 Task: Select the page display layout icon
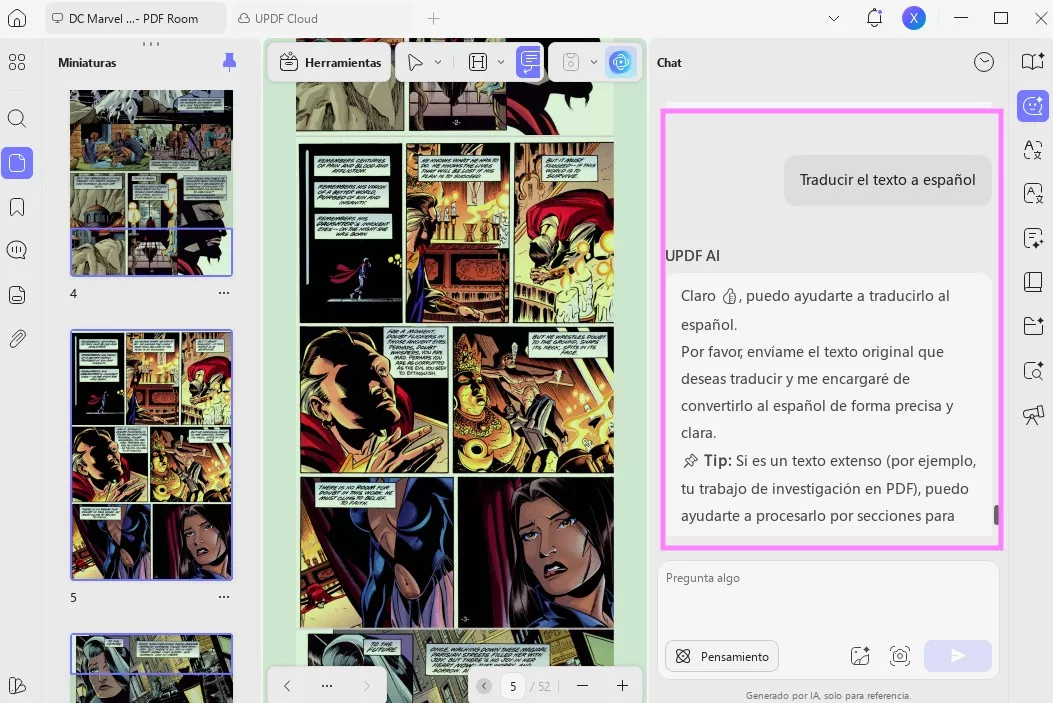477,62
